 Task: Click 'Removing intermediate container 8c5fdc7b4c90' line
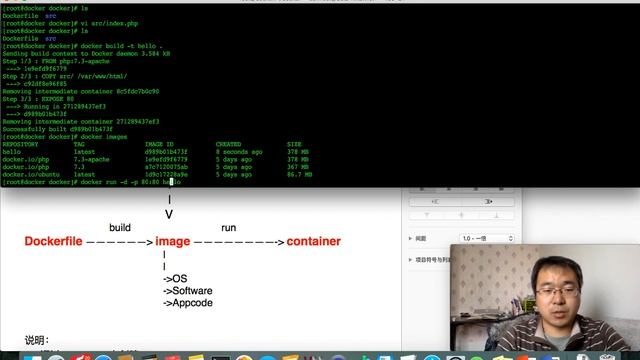(x=81, y=91)
